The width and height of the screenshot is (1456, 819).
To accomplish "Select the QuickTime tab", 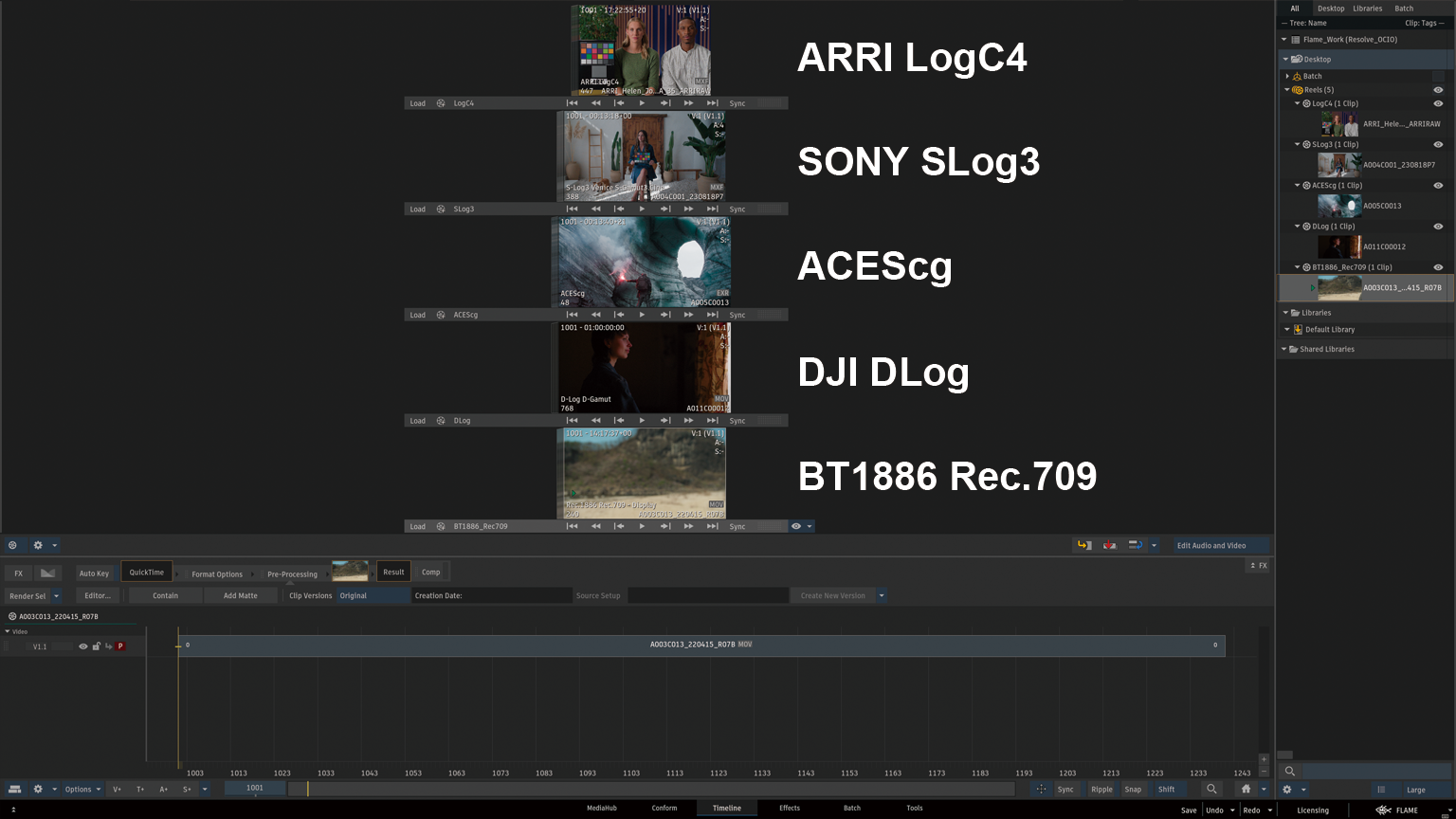I will pyautogui.click(x=147, y=573).
